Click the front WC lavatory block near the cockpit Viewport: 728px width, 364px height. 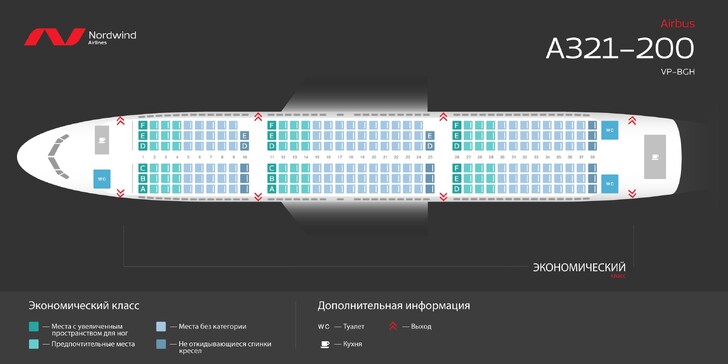point(102,179)
